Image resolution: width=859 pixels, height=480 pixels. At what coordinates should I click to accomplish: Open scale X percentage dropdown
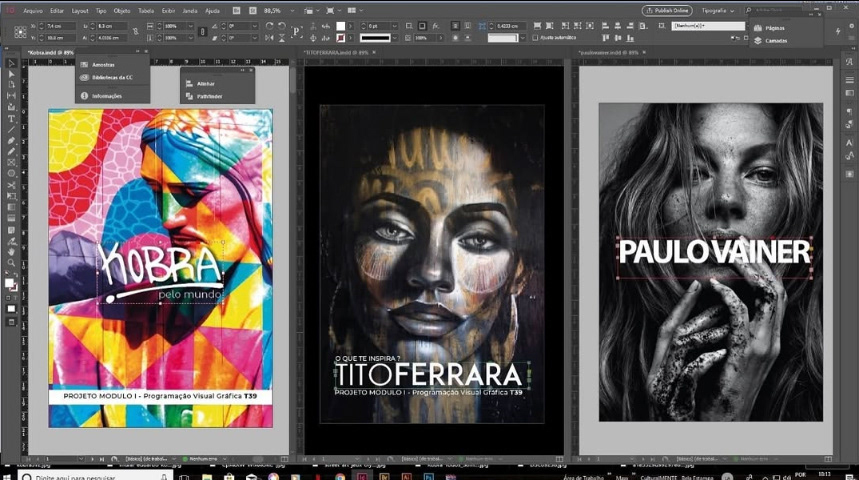(x=190, y=26)
